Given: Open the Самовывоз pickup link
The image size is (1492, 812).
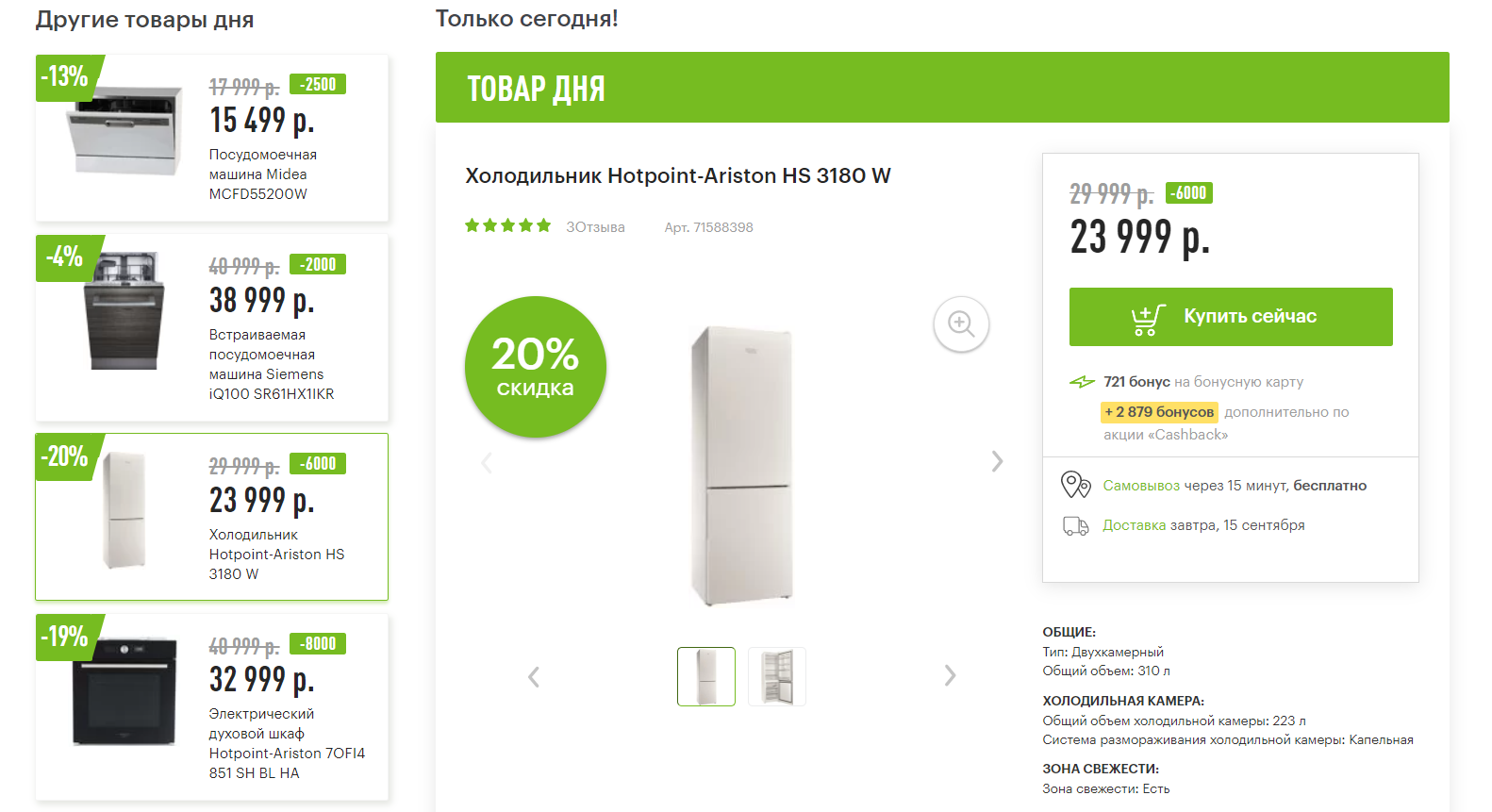Looking at the screenshot, I should [x=1141, y=486].
